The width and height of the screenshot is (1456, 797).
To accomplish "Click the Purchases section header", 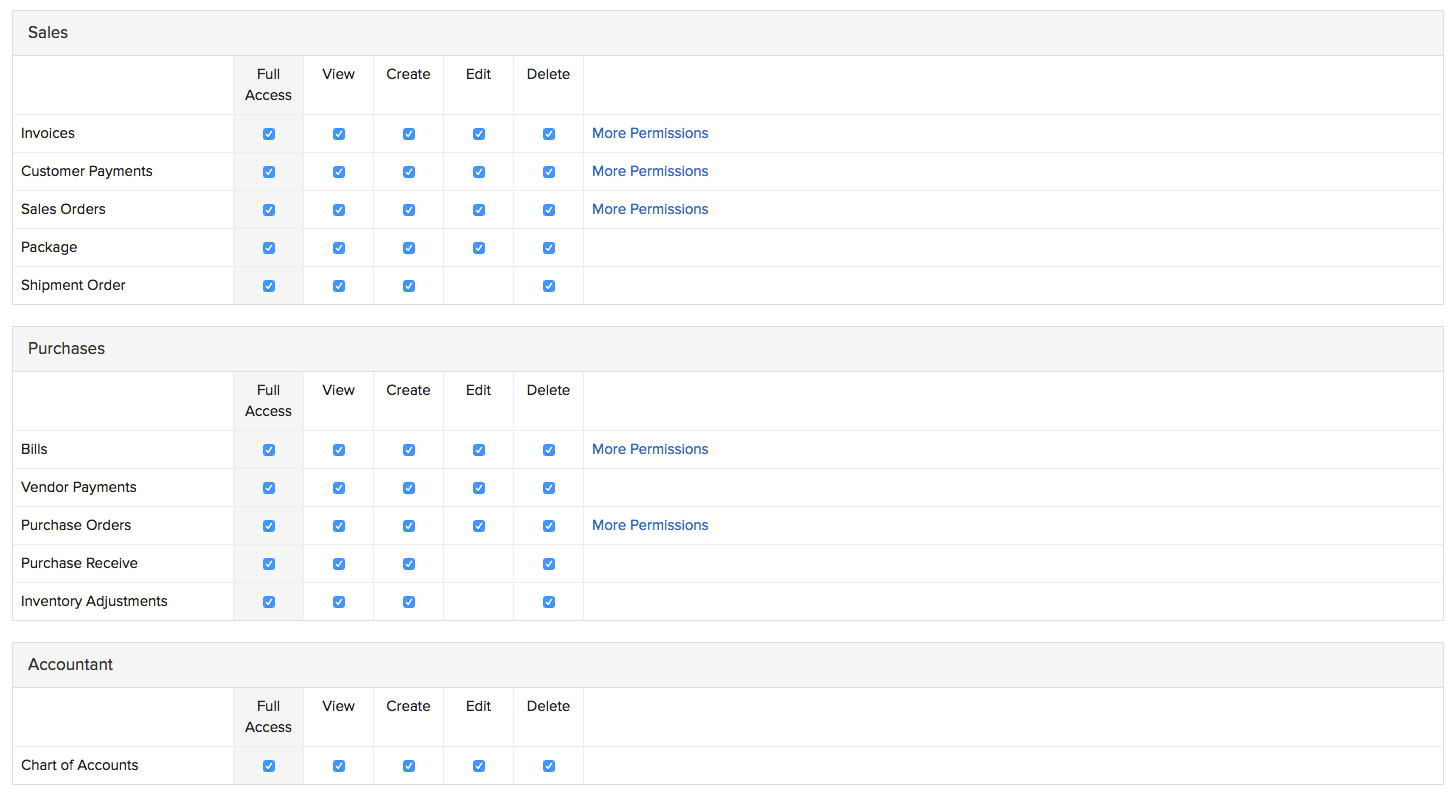I will tap(66, 349).
